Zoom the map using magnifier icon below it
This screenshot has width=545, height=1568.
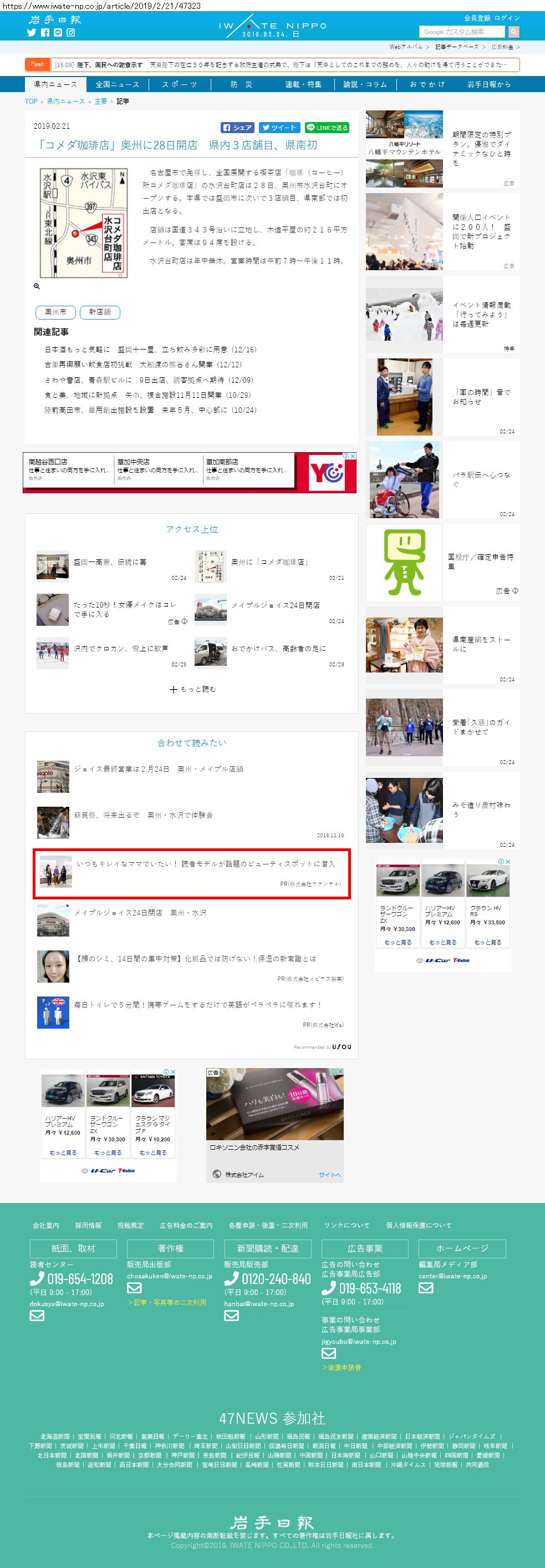coord(37,286)
